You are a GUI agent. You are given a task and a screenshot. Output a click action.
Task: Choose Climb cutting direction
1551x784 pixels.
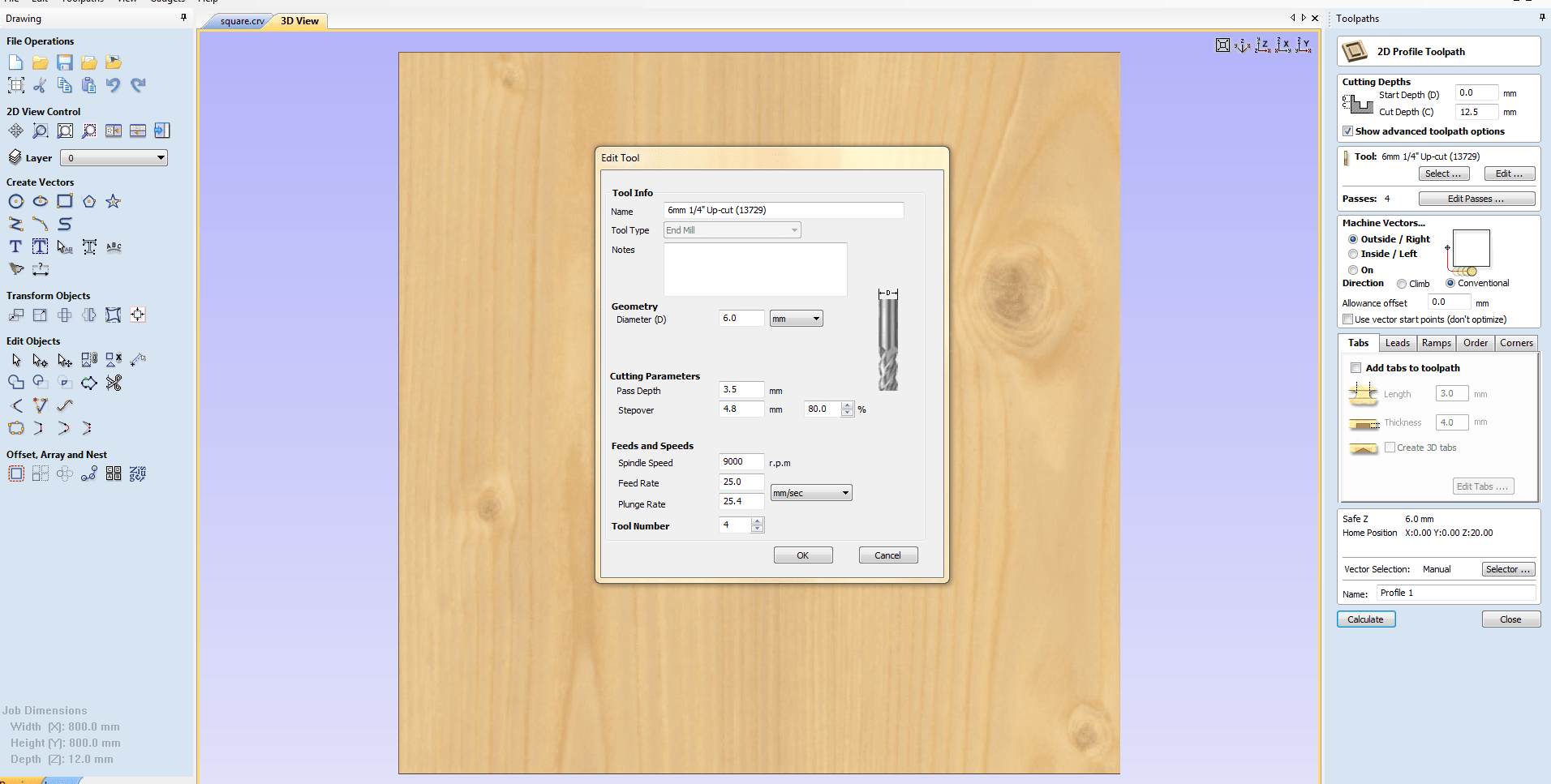(1402, 284)
